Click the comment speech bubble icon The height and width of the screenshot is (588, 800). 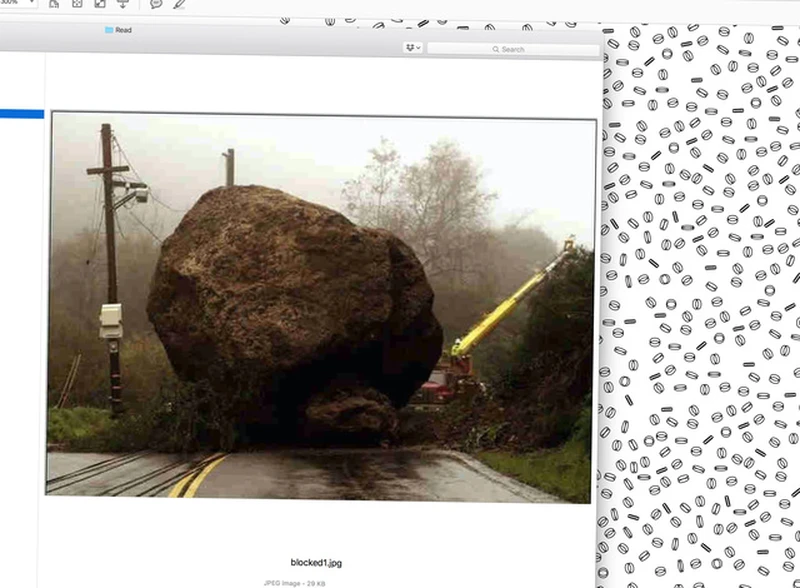[156, 4]
